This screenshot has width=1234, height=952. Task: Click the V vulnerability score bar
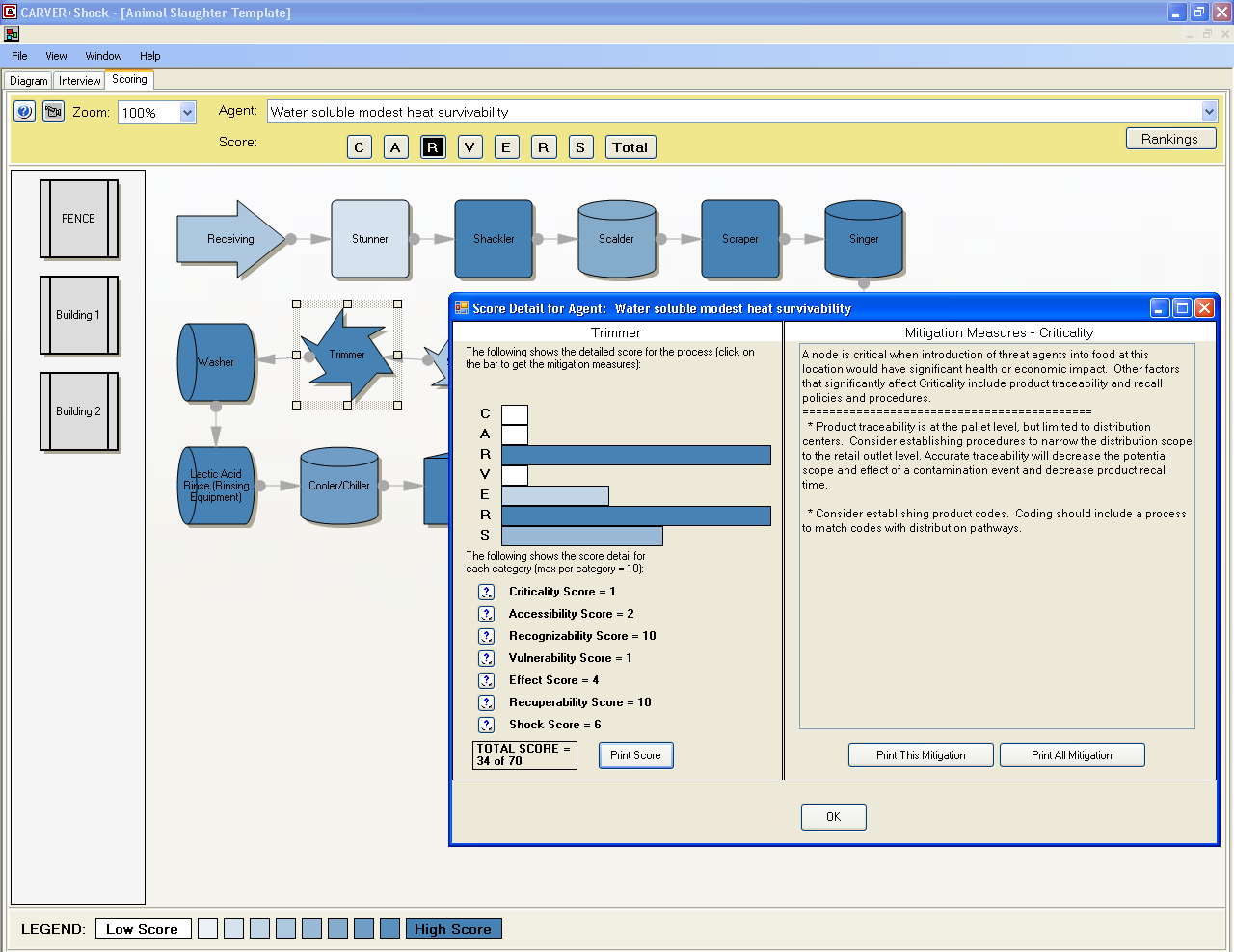[515, 475]
